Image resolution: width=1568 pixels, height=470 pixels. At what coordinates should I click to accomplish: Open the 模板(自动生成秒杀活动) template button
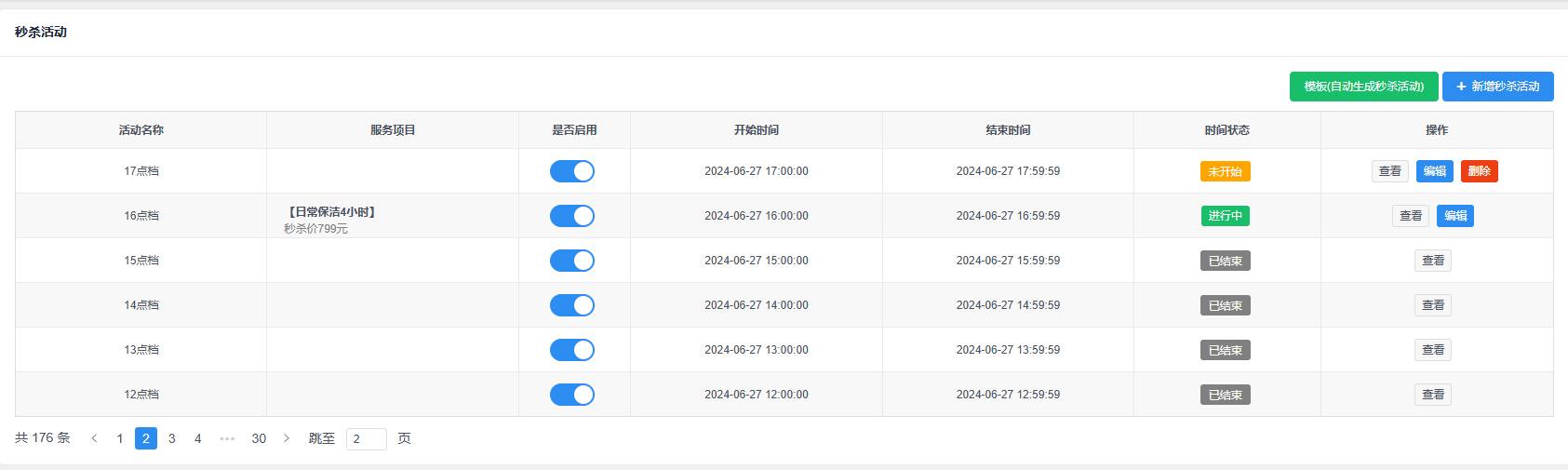(x=1363, y=87)
